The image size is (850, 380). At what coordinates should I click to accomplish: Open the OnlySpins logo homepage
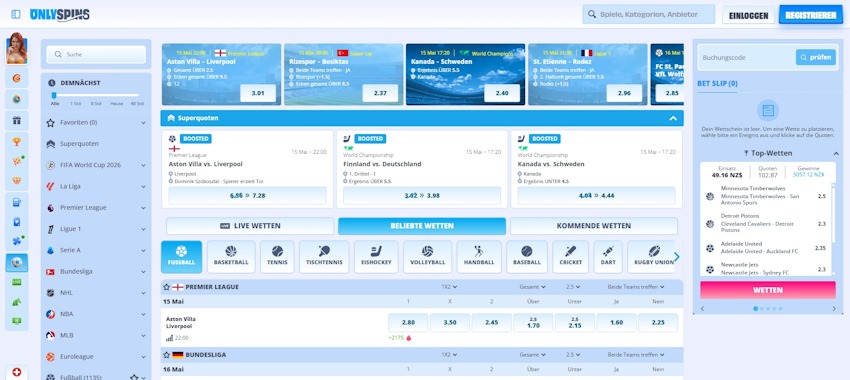[60, 15]
